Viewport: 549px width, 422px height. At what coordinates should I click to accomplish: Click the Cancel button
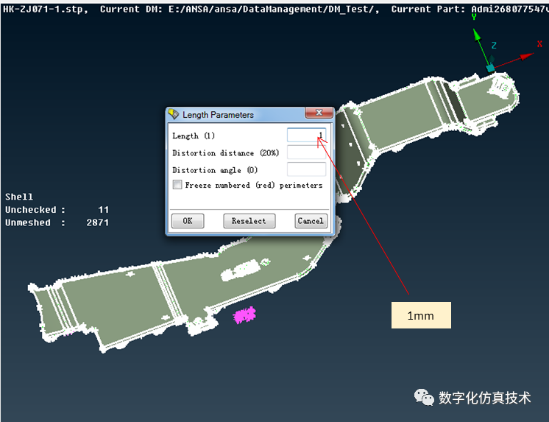[311, 221]
